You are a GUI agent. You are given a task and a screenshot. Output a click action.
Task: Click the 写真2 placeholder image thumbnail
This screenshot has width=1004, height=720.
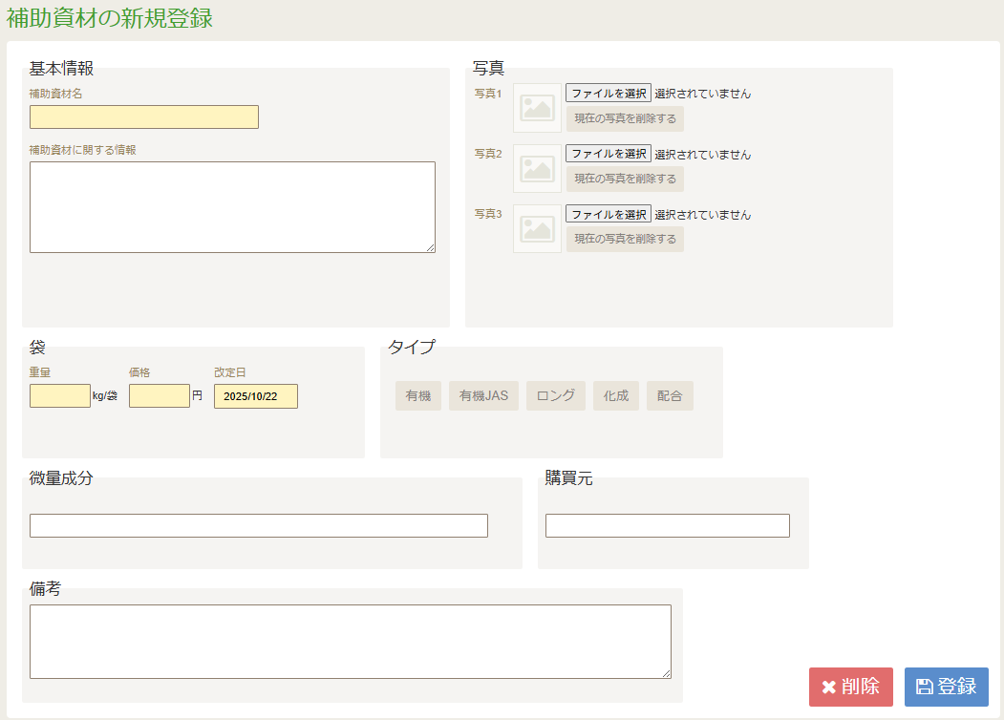coord(537,168)
